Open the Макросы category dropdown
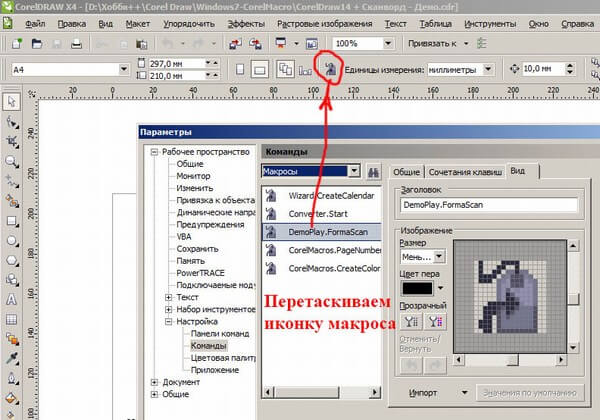 [x=354, y=171]
